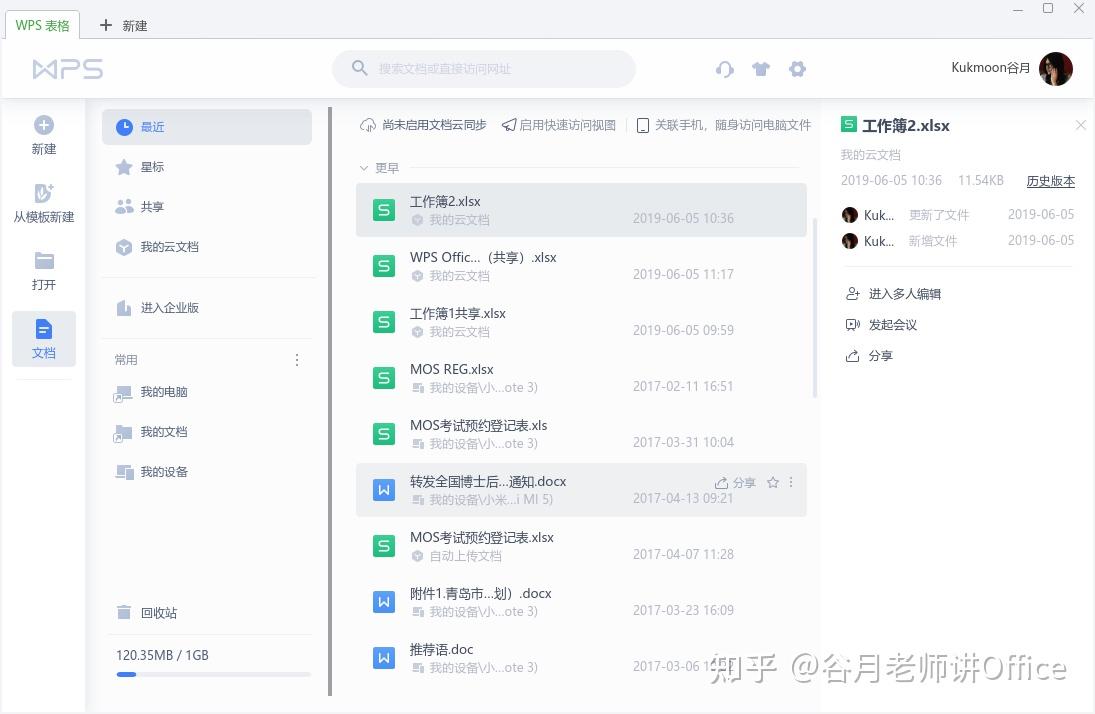Select the 新建 plus icon in sidebar

tap(43, 126)
